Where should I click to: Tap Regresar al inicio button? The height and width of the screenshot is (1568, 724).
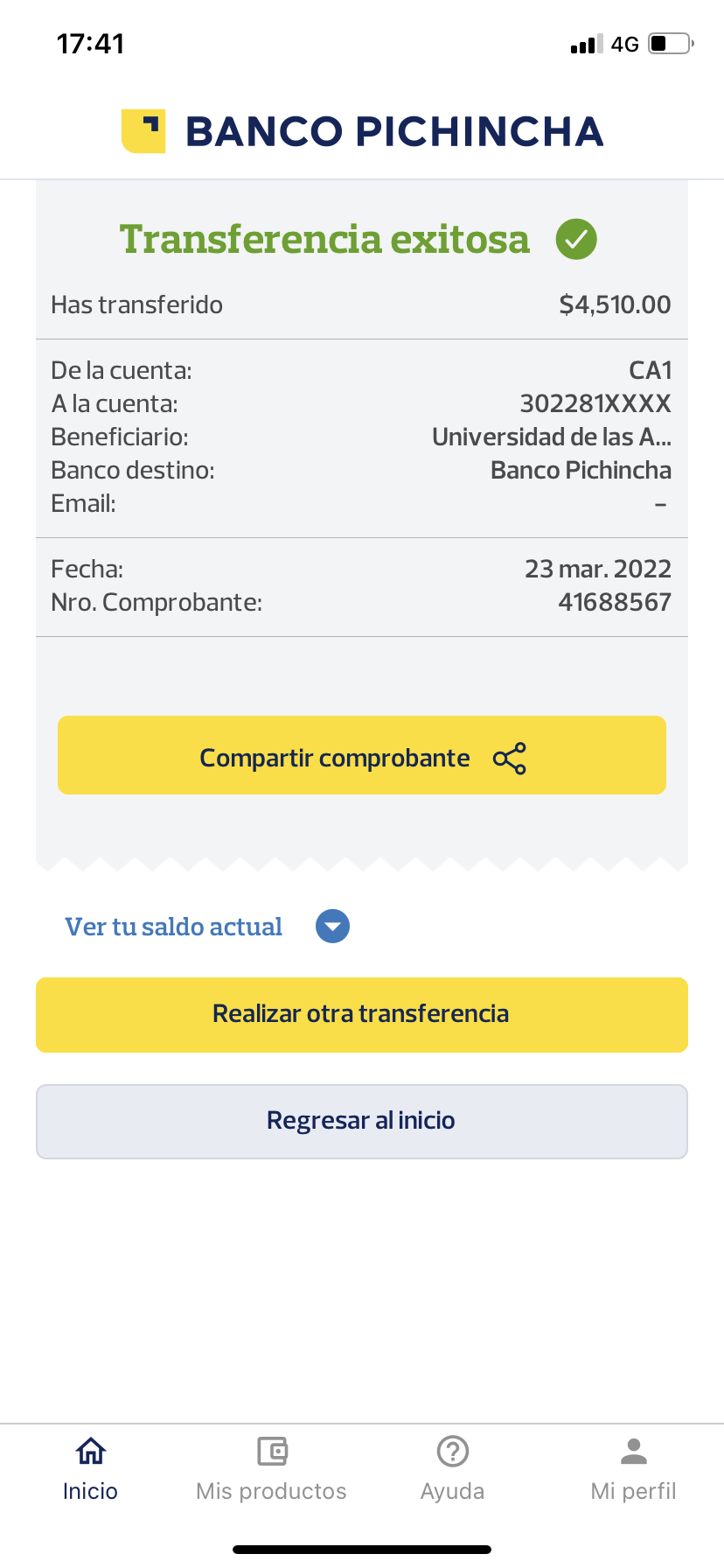click(362, 1121)
